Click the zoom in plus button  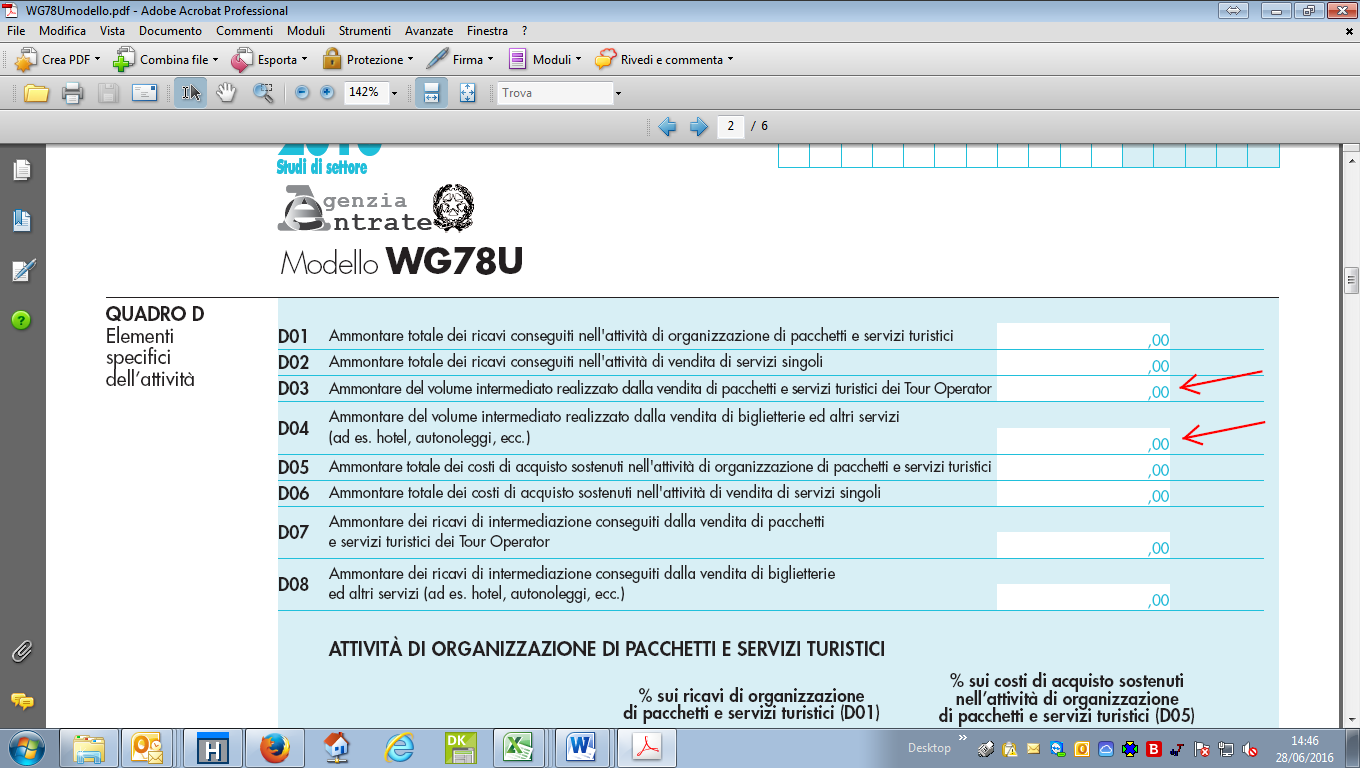[x=327, y=93]
